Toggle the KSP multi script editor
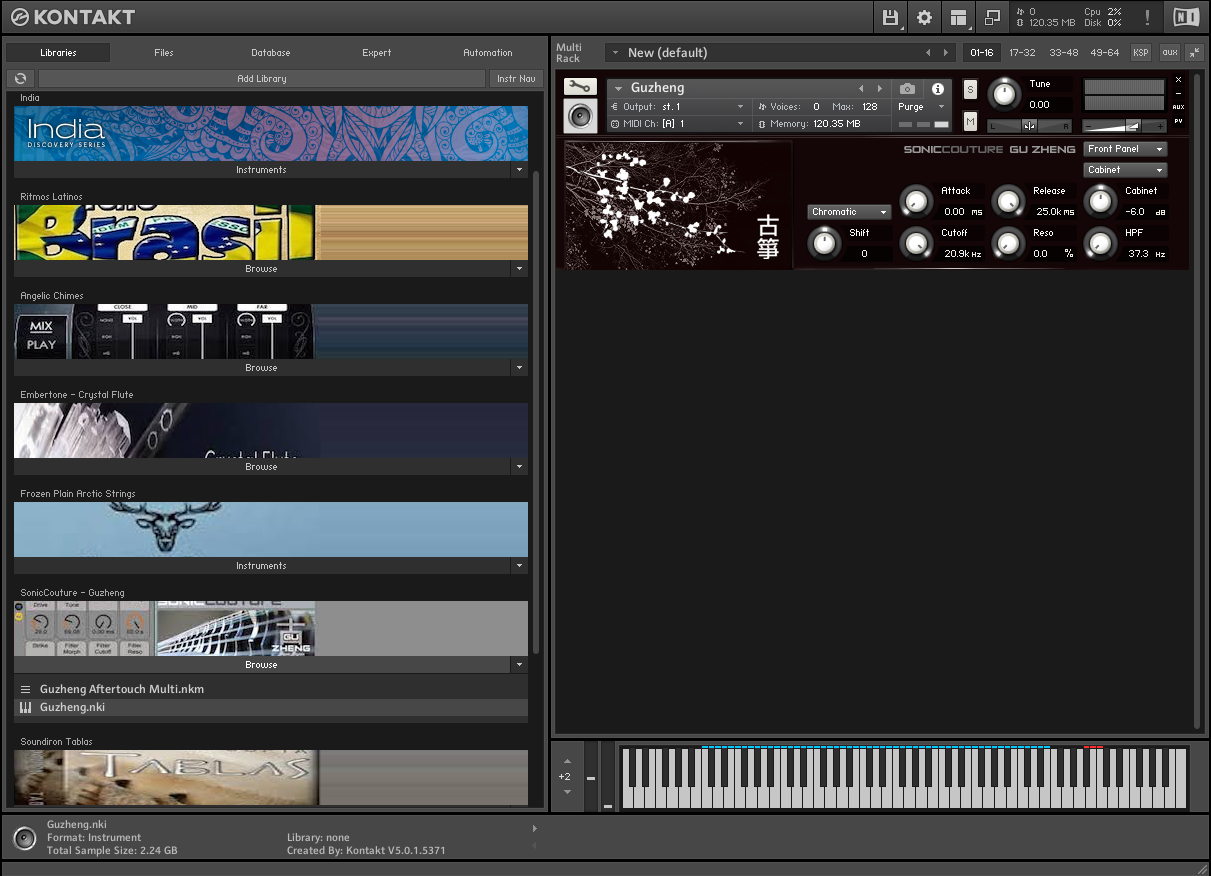 [1140, 52]
